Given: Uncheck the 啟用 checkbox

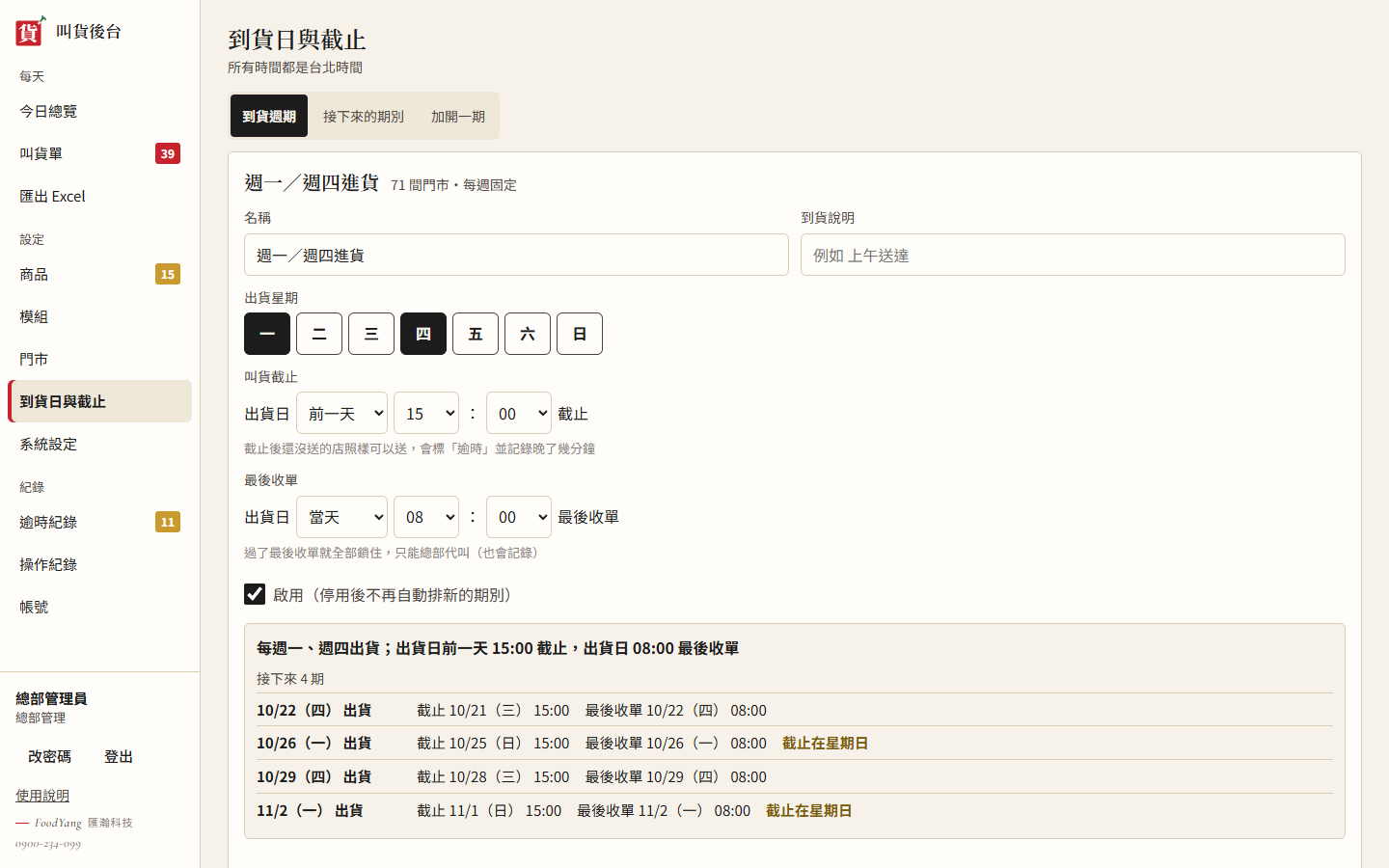Looking at the screenshot, I should click(x=255, y=594).
